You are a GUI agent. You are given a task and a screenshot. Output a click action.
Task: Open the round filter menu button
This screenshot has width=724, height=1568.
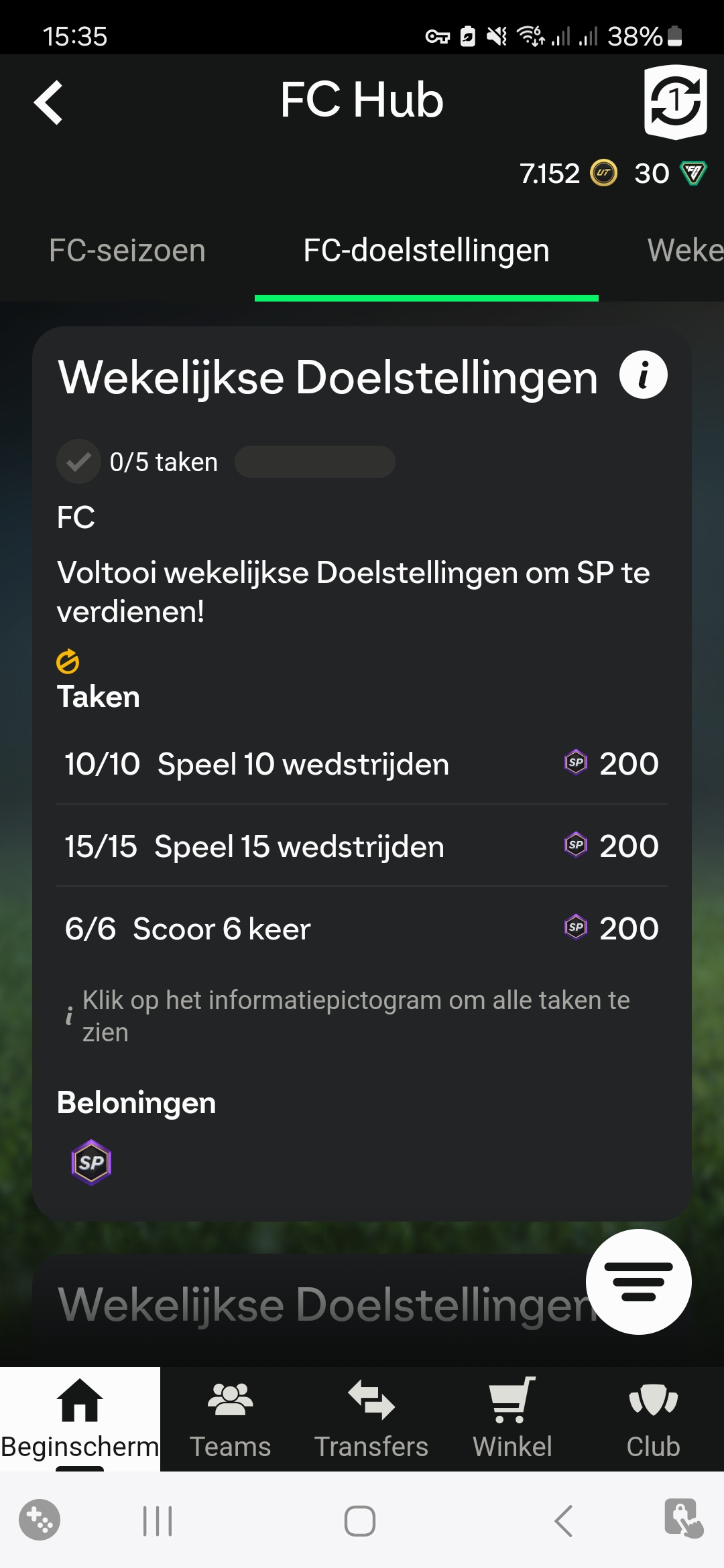[x=638, y=1281]
